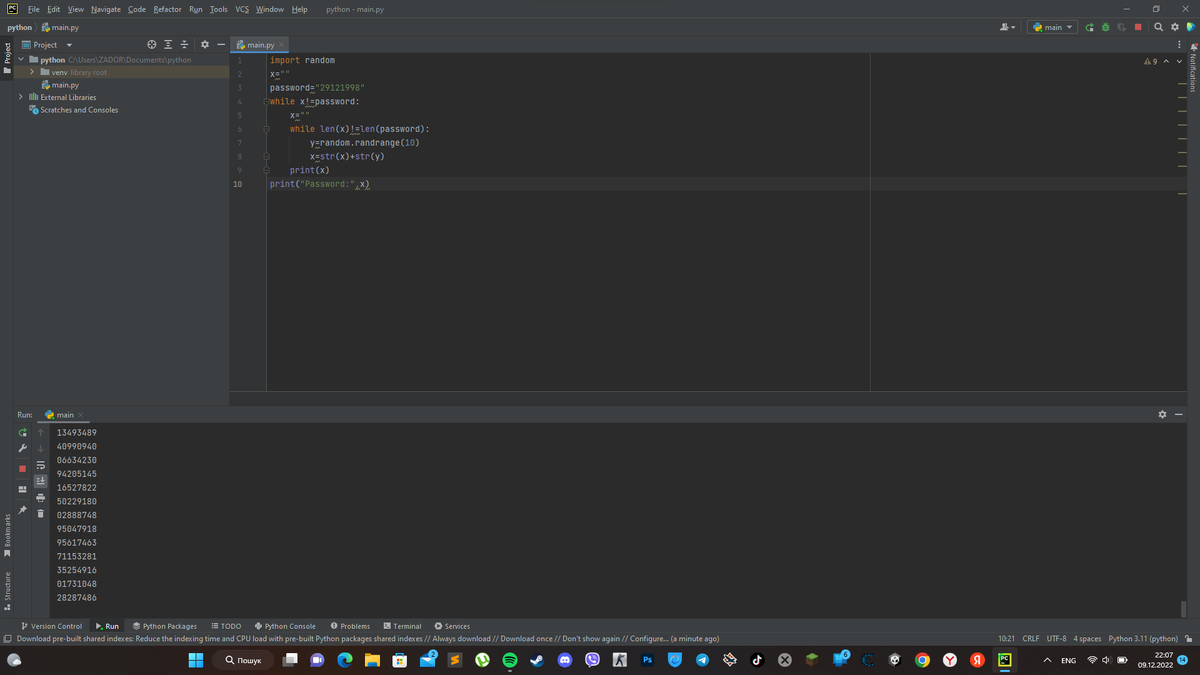The image size is (1200, 675).
Task: Open Code With Me user dropdown
Action: (x=1008, y=27)
